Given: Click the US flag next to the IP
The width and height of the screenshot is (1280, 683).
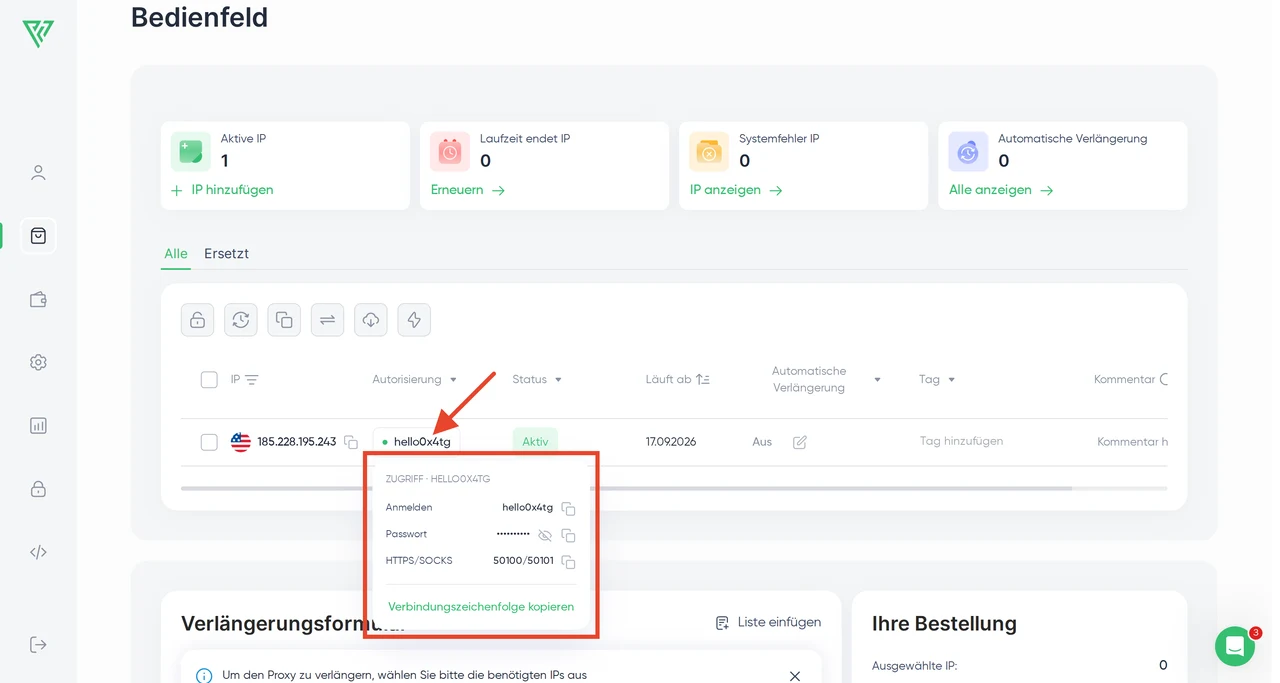Looking at the screenshot, I should [241, 442].
